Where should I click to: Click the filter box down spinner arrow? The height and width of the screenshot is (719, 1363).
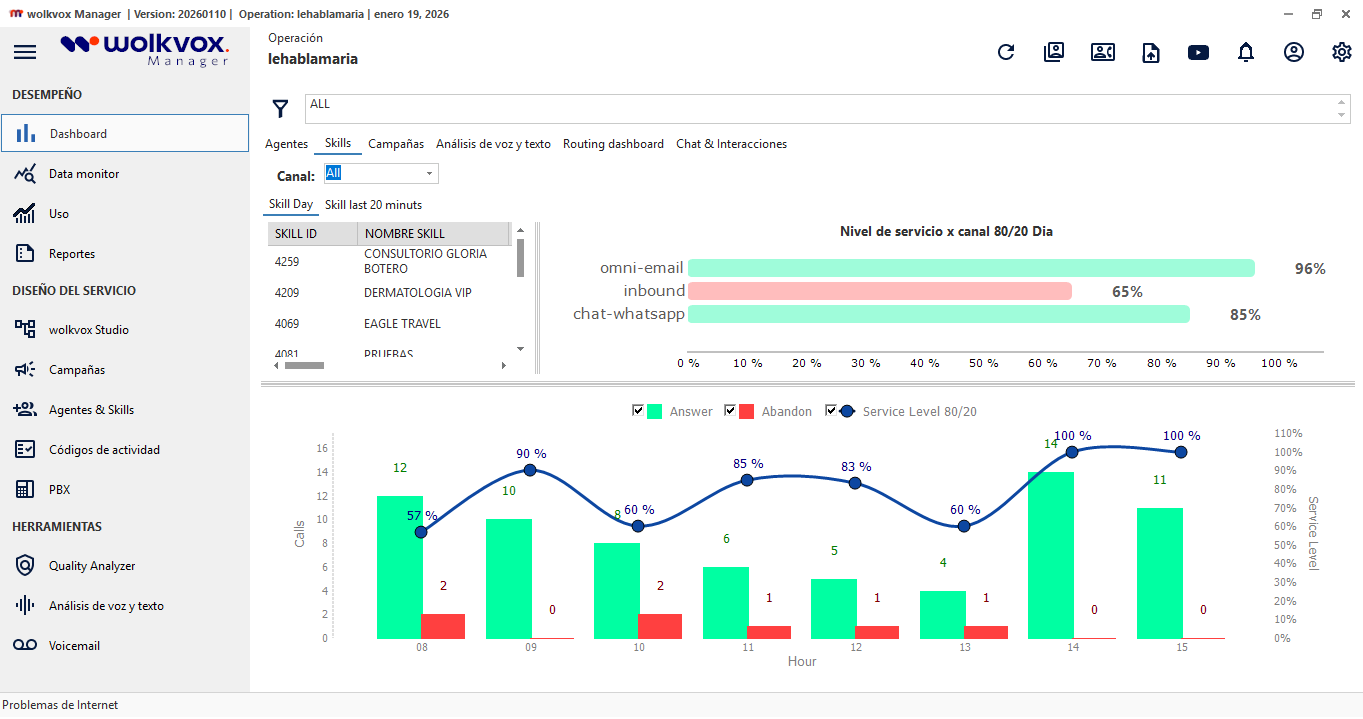1342,116
